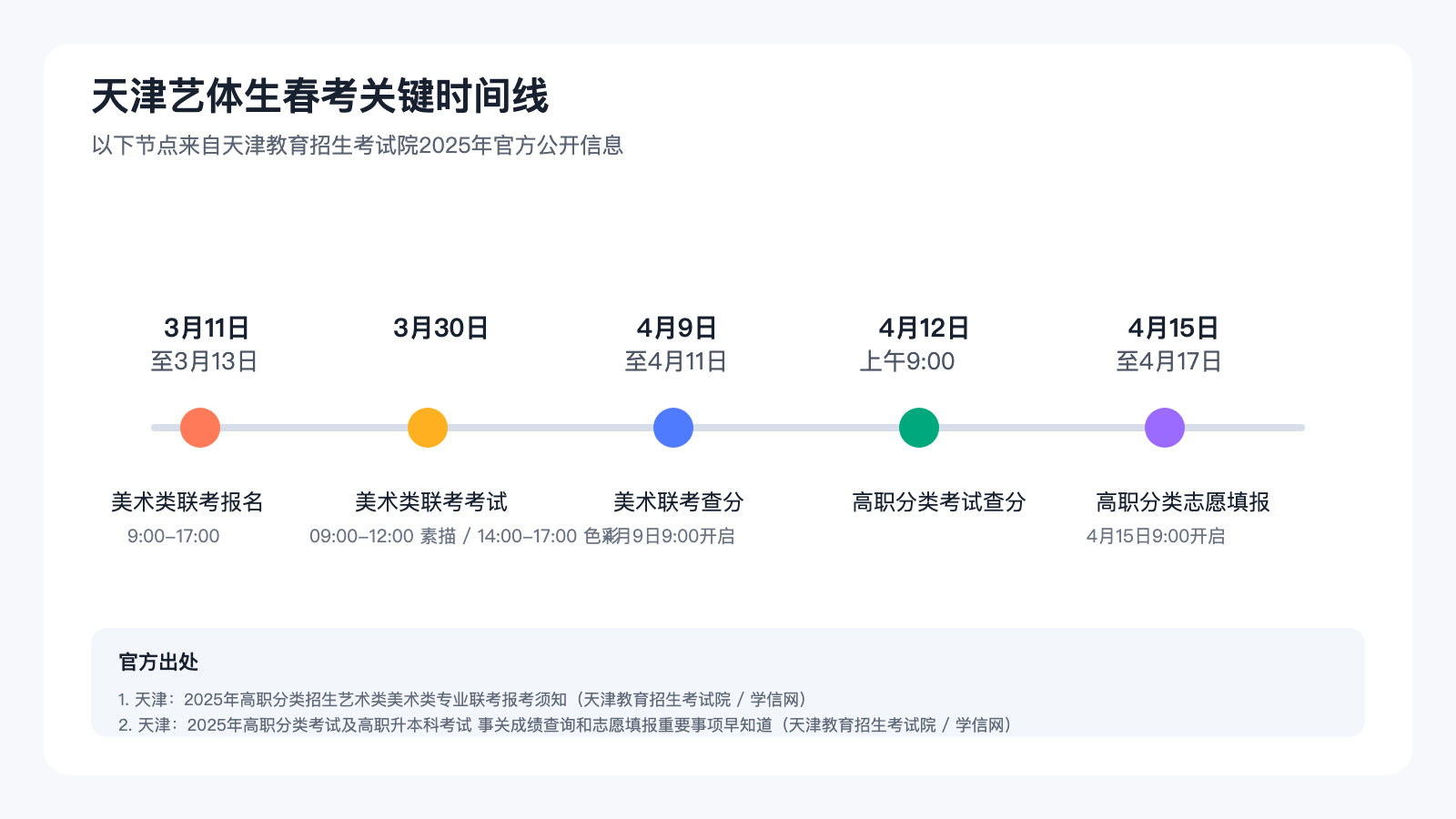The height and width of the screenshot is (819, 1456).
Task: Click the orange-red timeline dot for 3月11日
Action: coord(200,428)
